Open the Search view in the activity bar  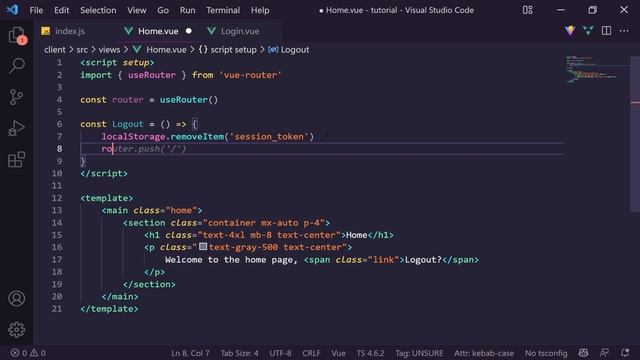pyautogui.click(x=17, y=66)
